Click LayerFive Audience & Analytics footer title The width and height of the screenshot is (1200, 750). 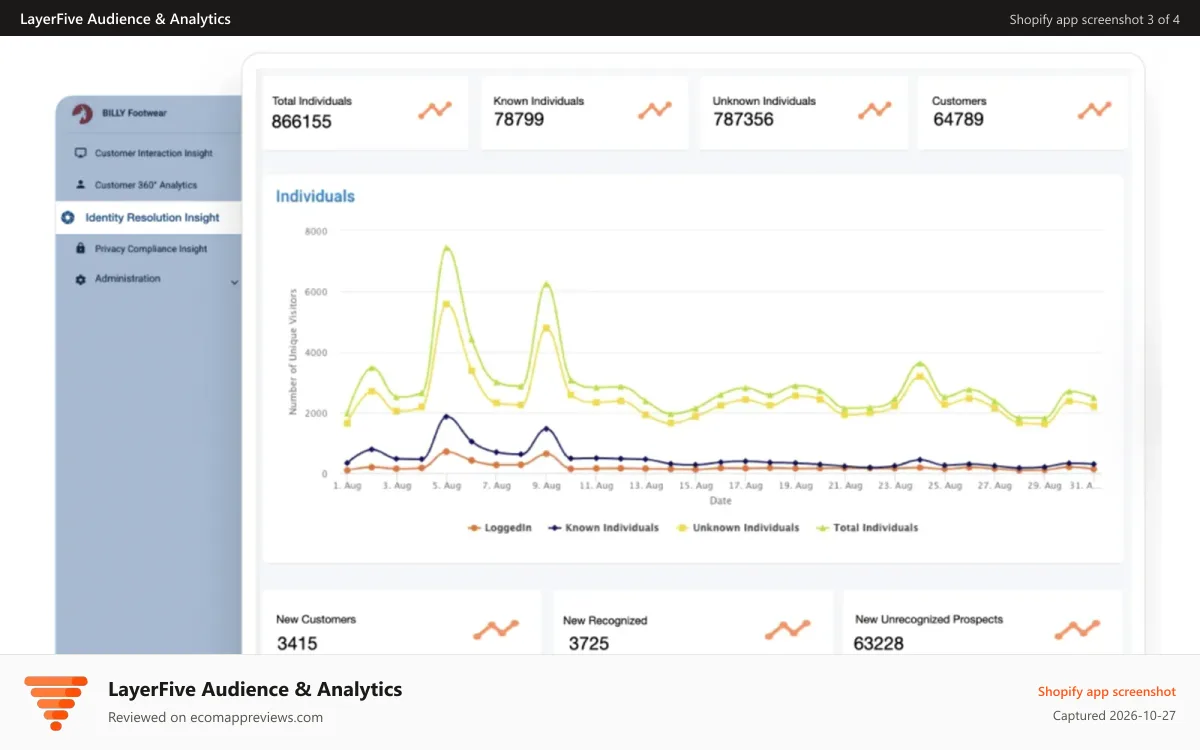point(255,689)
